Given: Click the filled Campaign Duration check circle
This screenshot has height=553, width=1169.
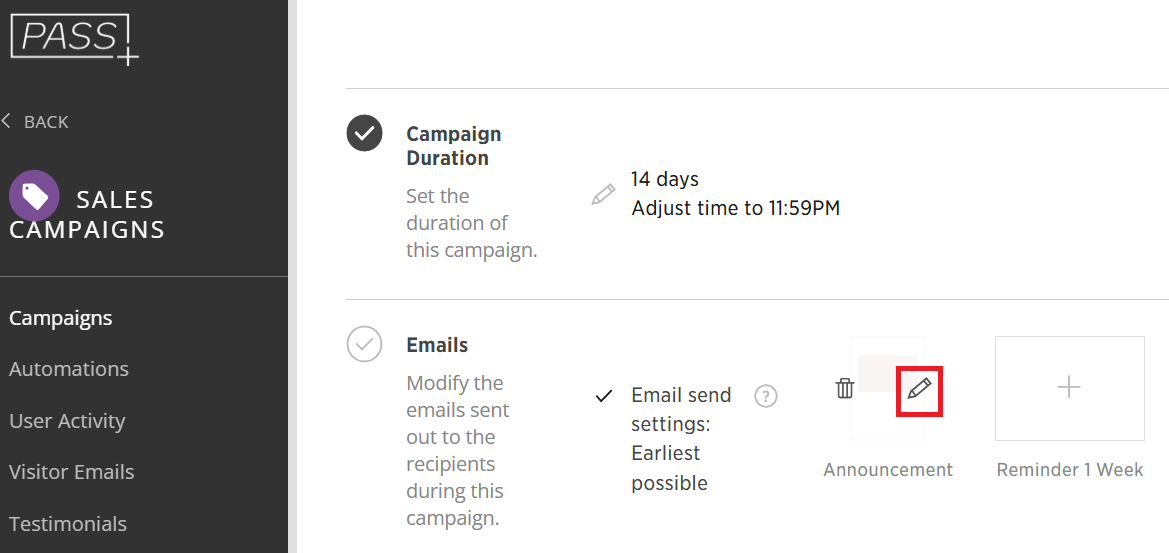Looking at the screenshot, I should click(x=364, y=133).
